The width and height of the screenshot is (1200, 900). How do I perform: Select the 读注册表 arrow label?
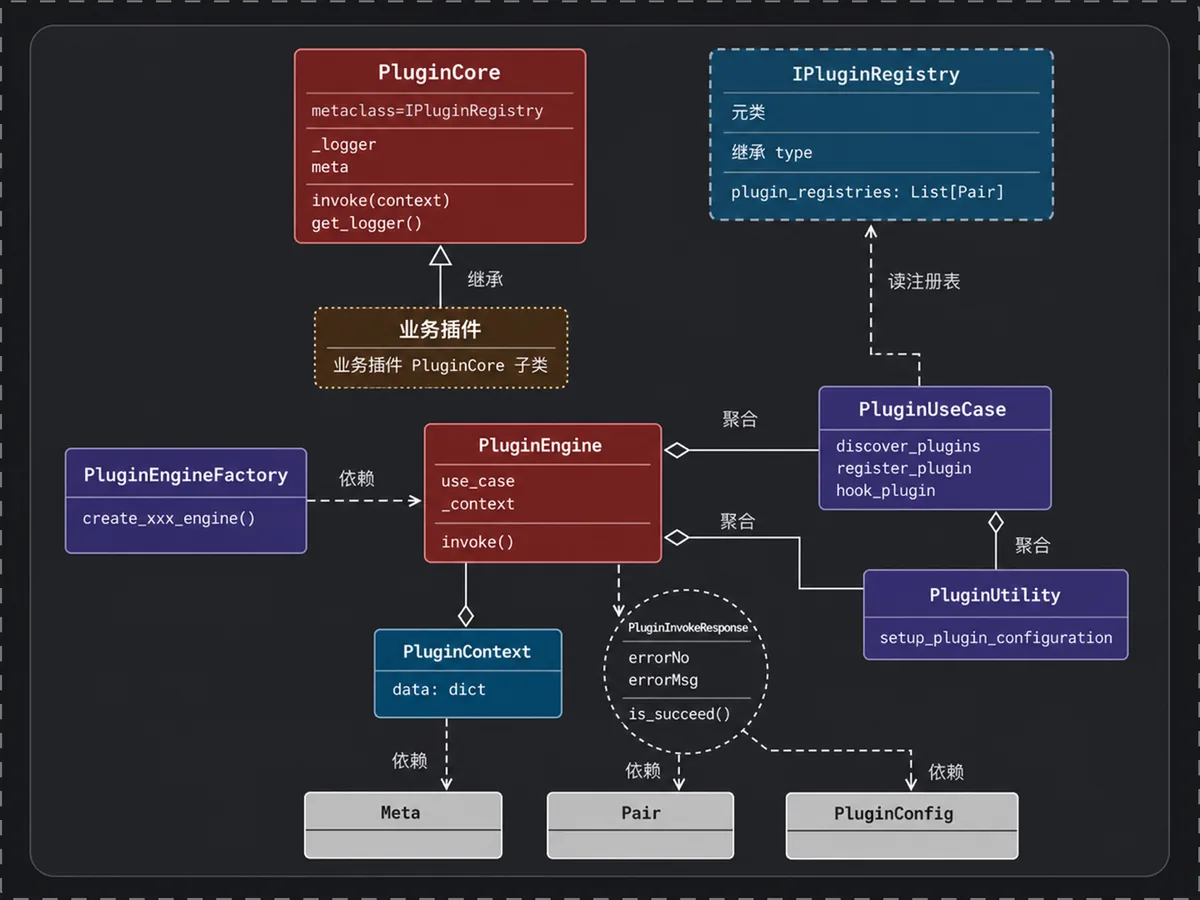(x=924, y=281)
